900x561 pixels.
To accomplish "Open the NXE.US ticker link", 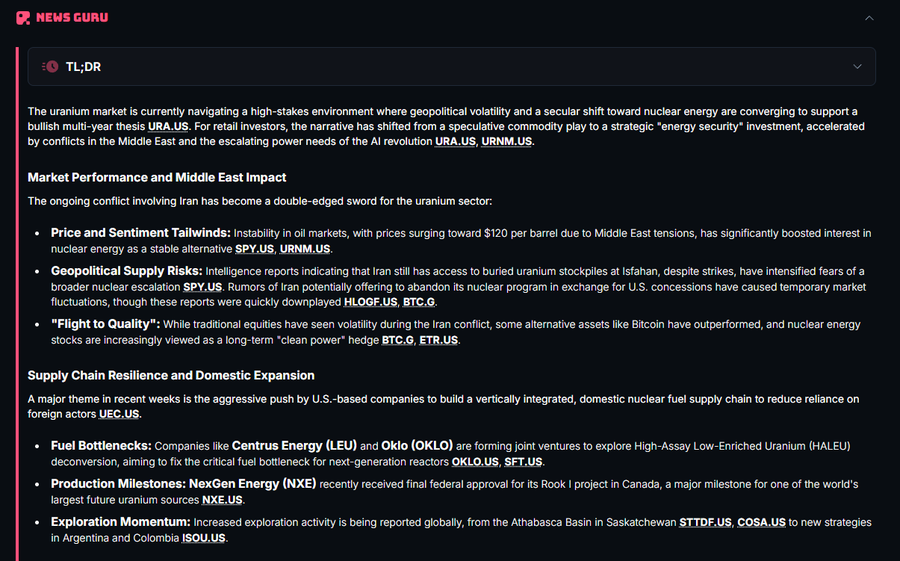I will point(222,500).
